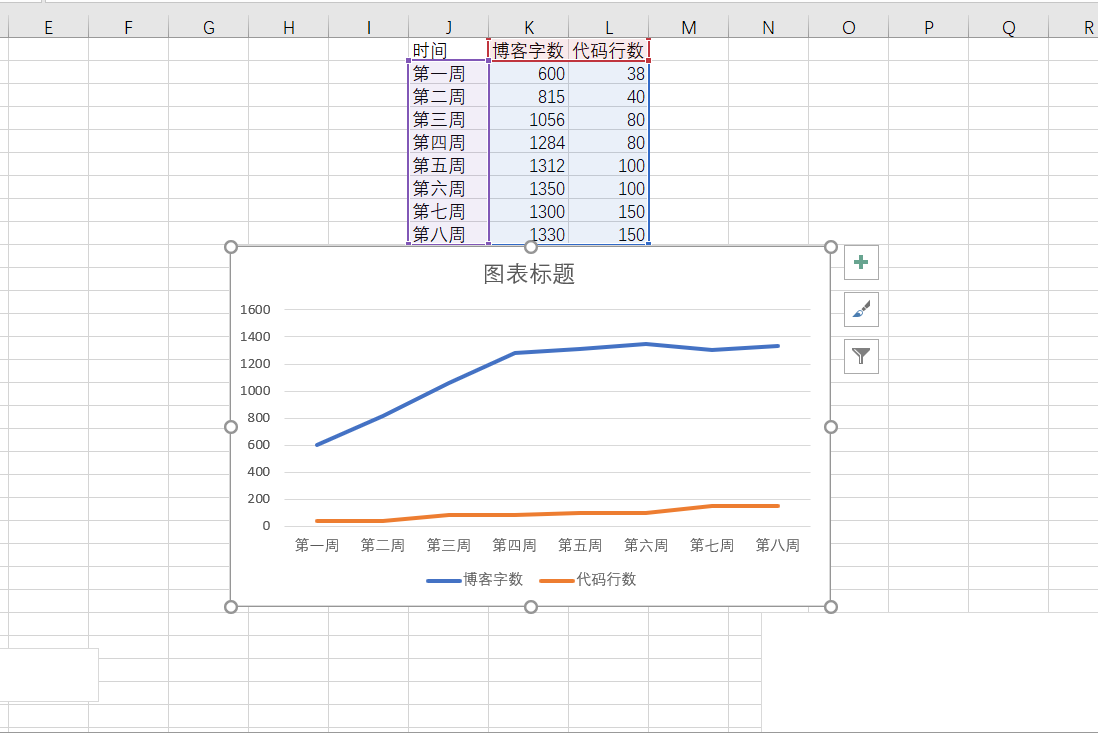Select header cell 代码行数

point(609,50)
